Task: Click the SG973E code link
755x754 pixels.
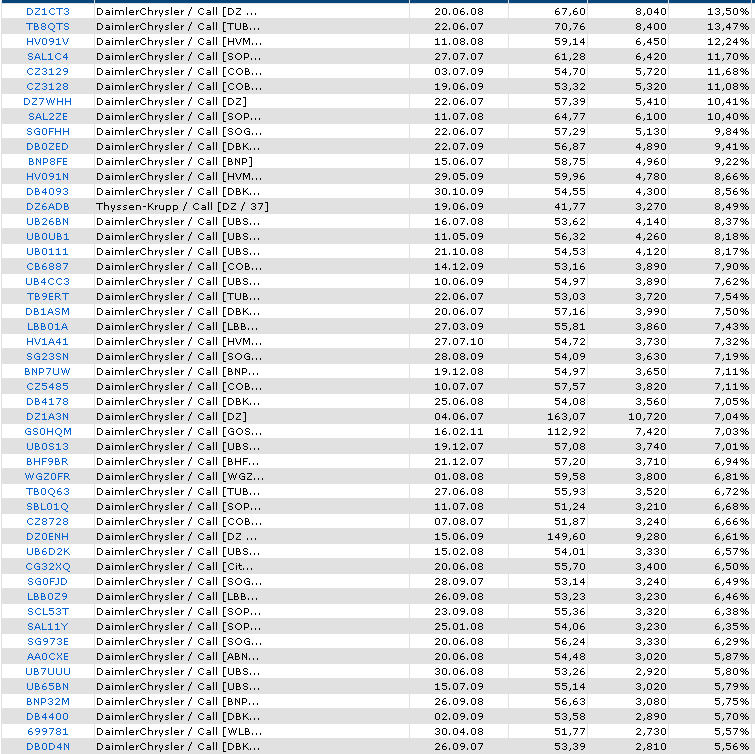Action: coord(48,641)
